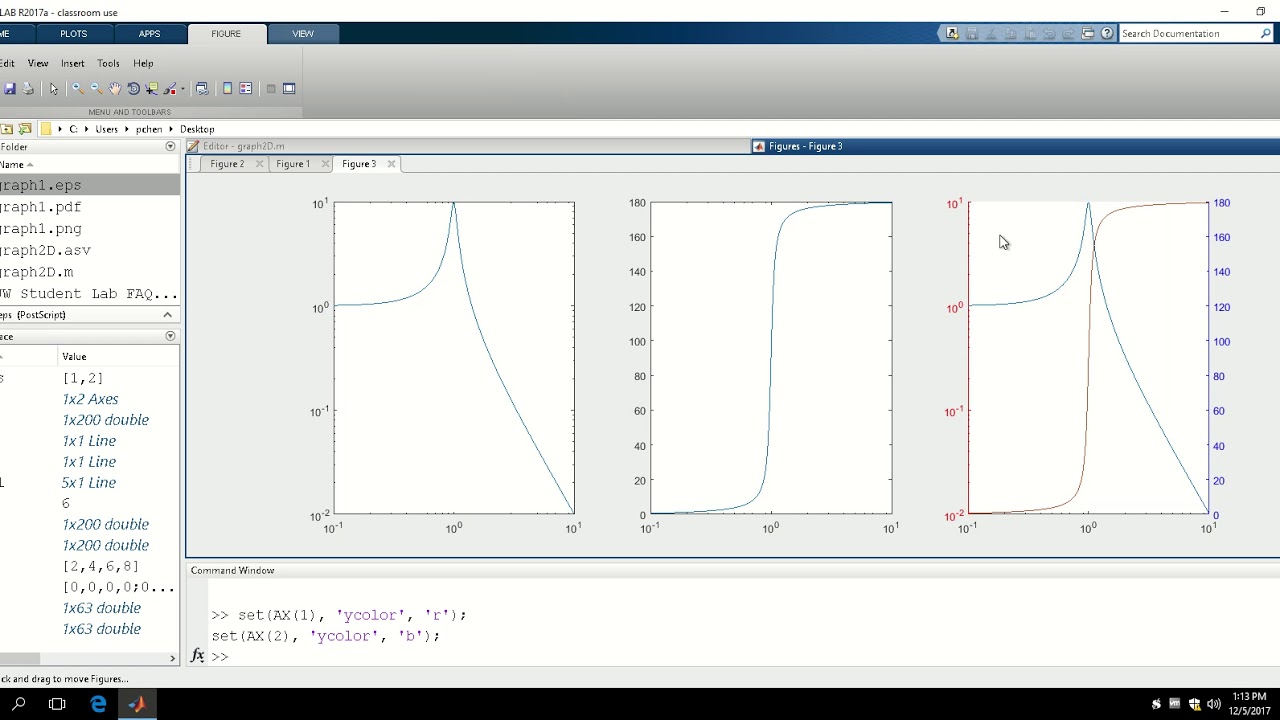
Task: Click the 5x1 Line workspace value
Action: point(89,483)
